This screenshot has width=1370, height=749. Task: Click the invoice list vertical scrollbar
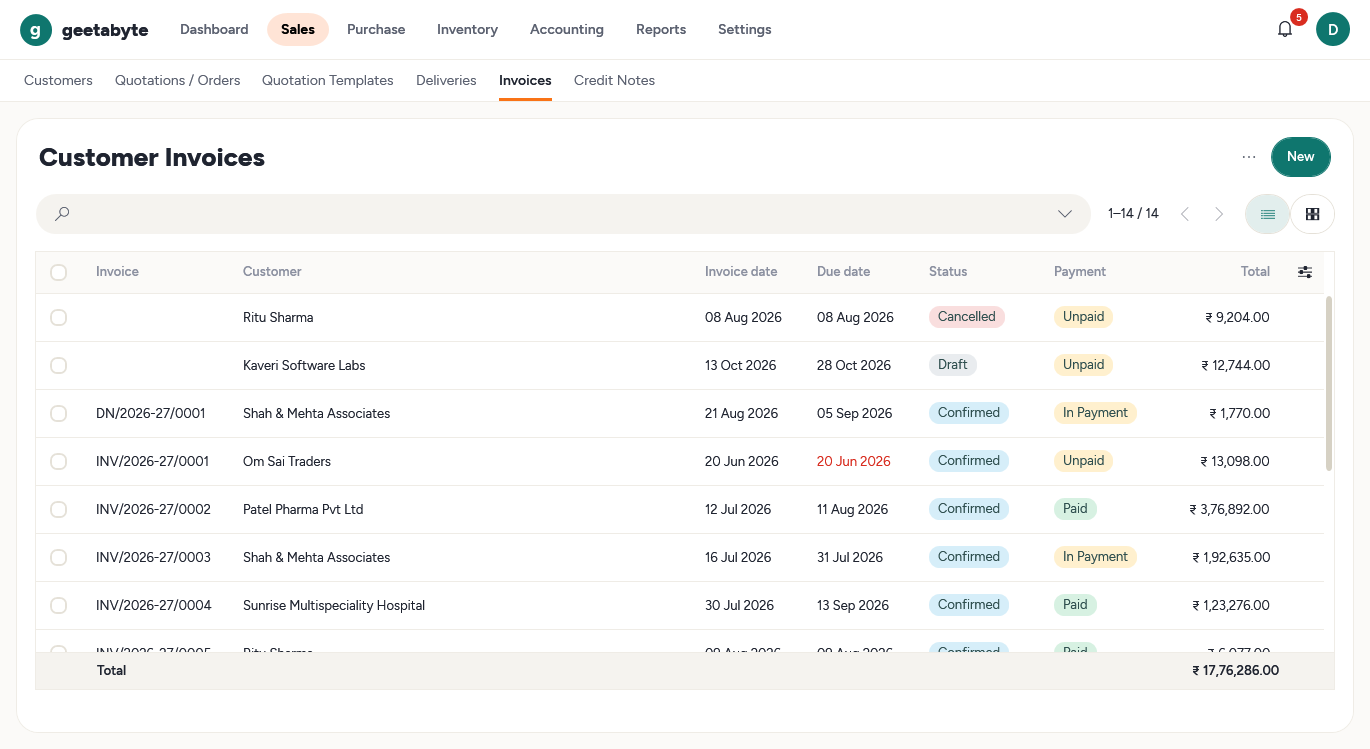pyautogui.click(x=1328, y=383)
